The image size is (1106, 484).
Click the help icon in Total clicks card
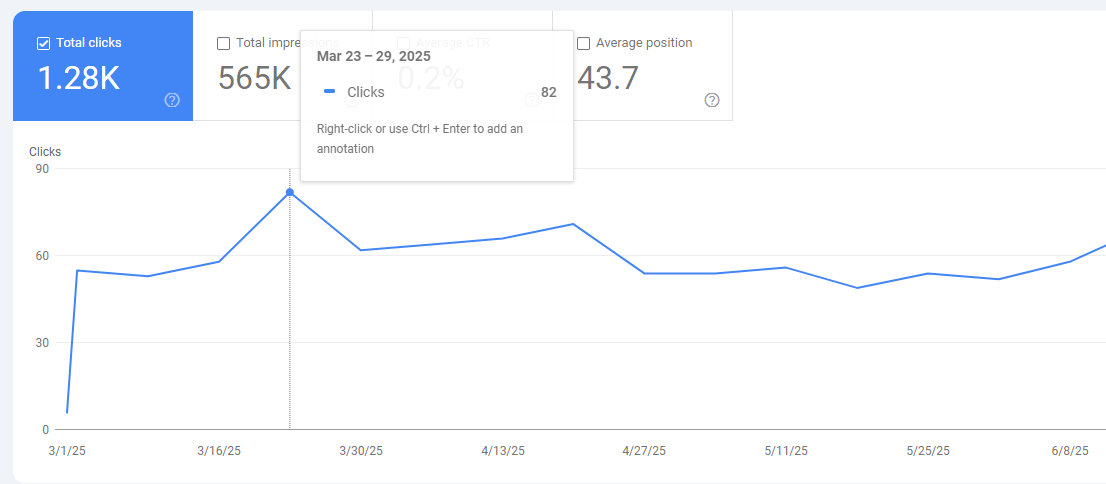172,100
